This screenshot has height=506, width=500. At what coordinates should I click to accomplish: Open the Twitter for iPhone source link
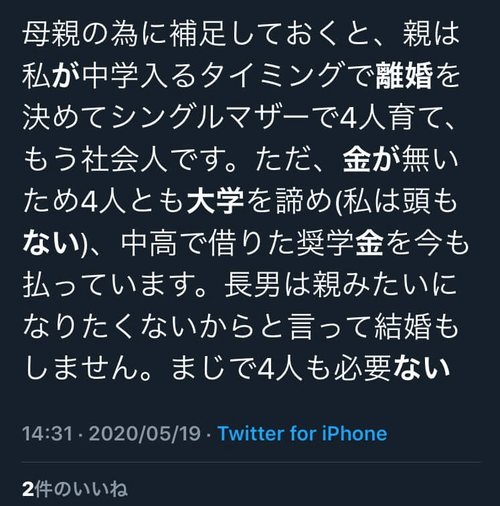[x=302, y=434]
